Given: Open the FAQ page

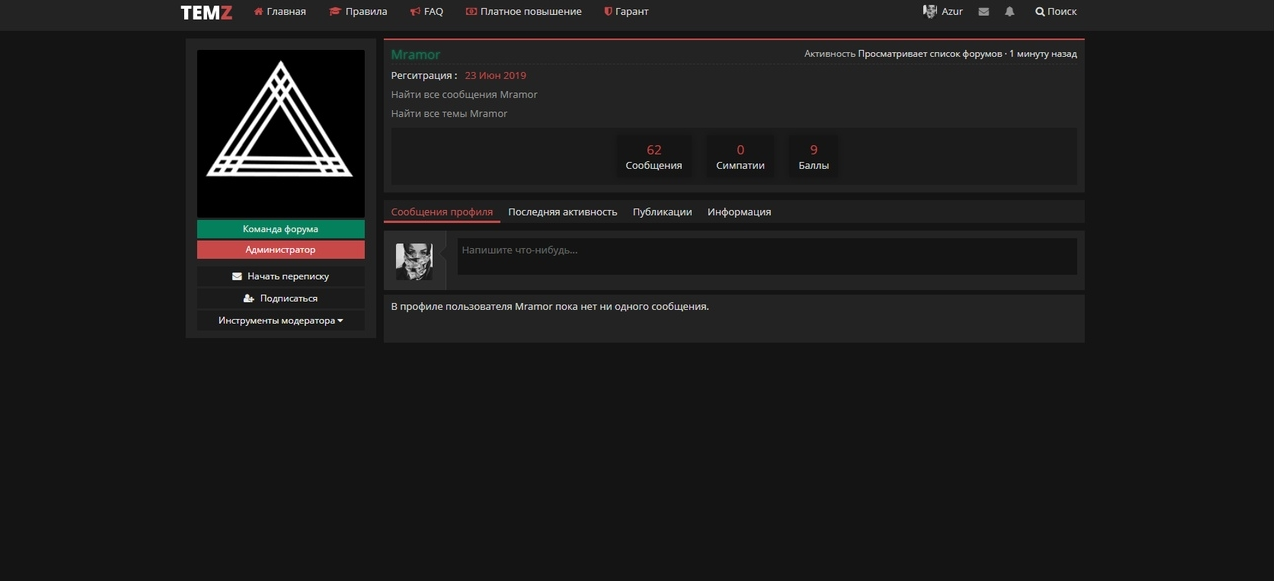Looking at the screenshot, I should (x=426, y=12).
